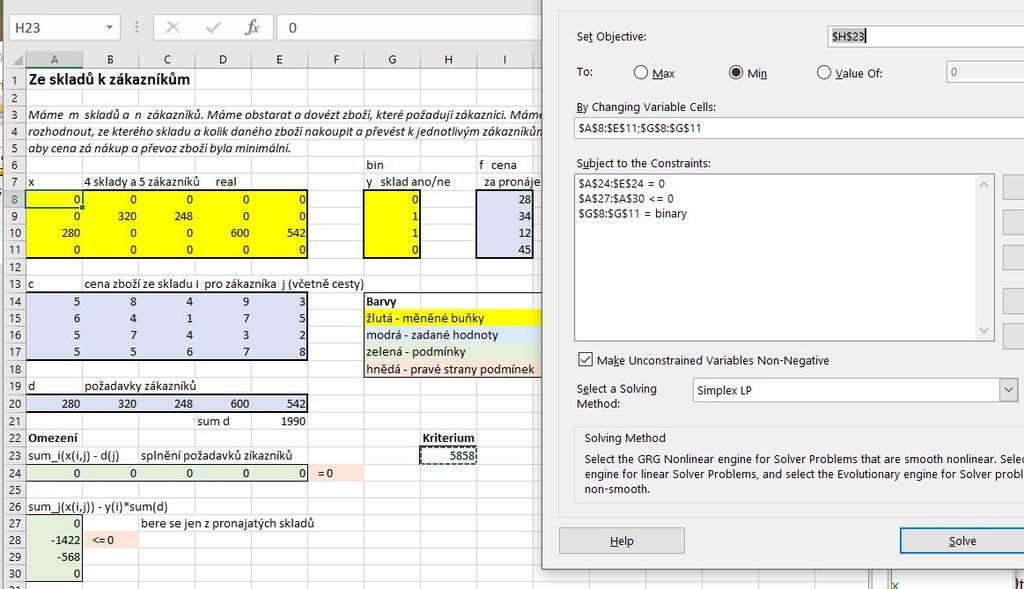Select column B header
1024x589 pixels.
[x=110, y=59]
